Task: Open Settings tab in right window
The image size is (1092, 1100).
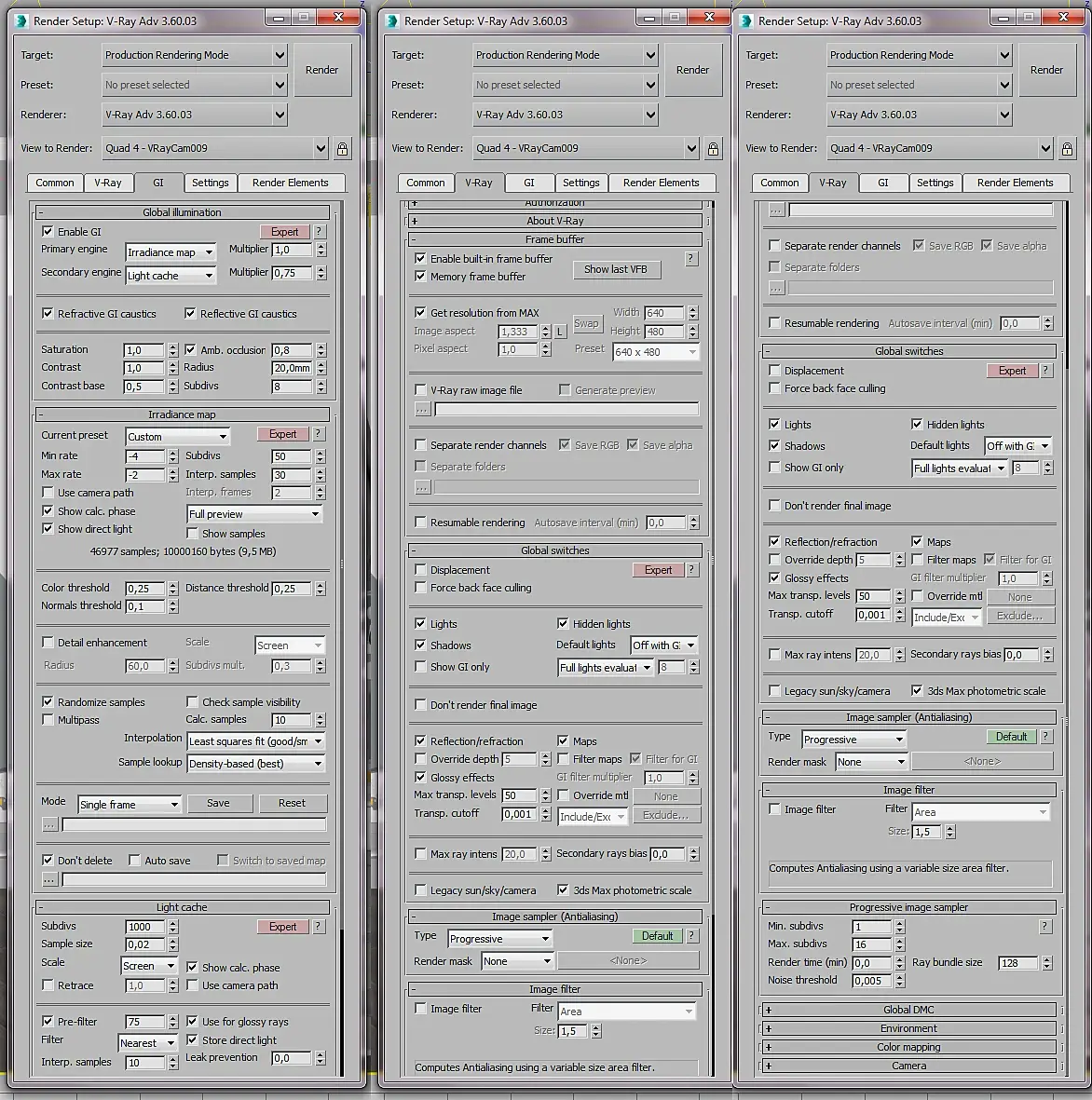Action: 935,183
